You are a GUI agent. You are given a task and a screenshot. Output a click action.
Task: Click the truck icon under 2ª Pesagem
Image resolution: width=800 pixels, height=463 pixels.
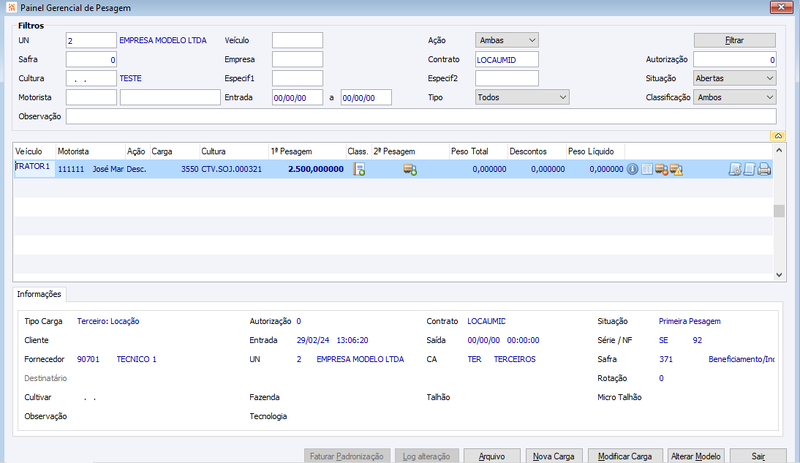pos(410,169)
